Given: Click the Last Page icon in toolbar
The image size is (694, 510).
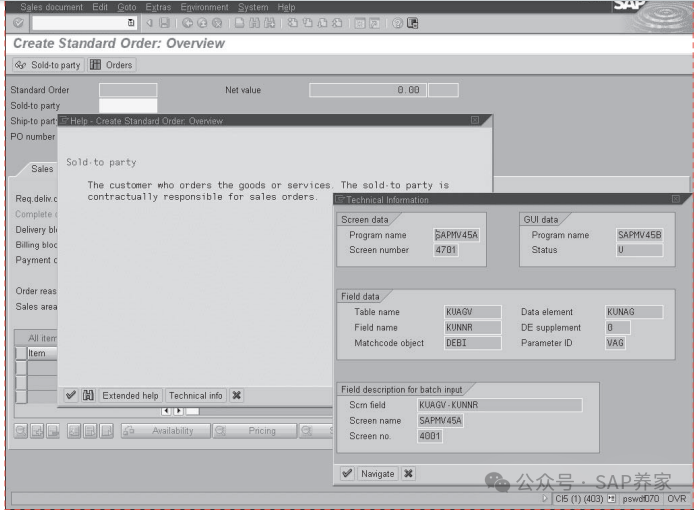Looking at the screenshot, I should (337, 23).
